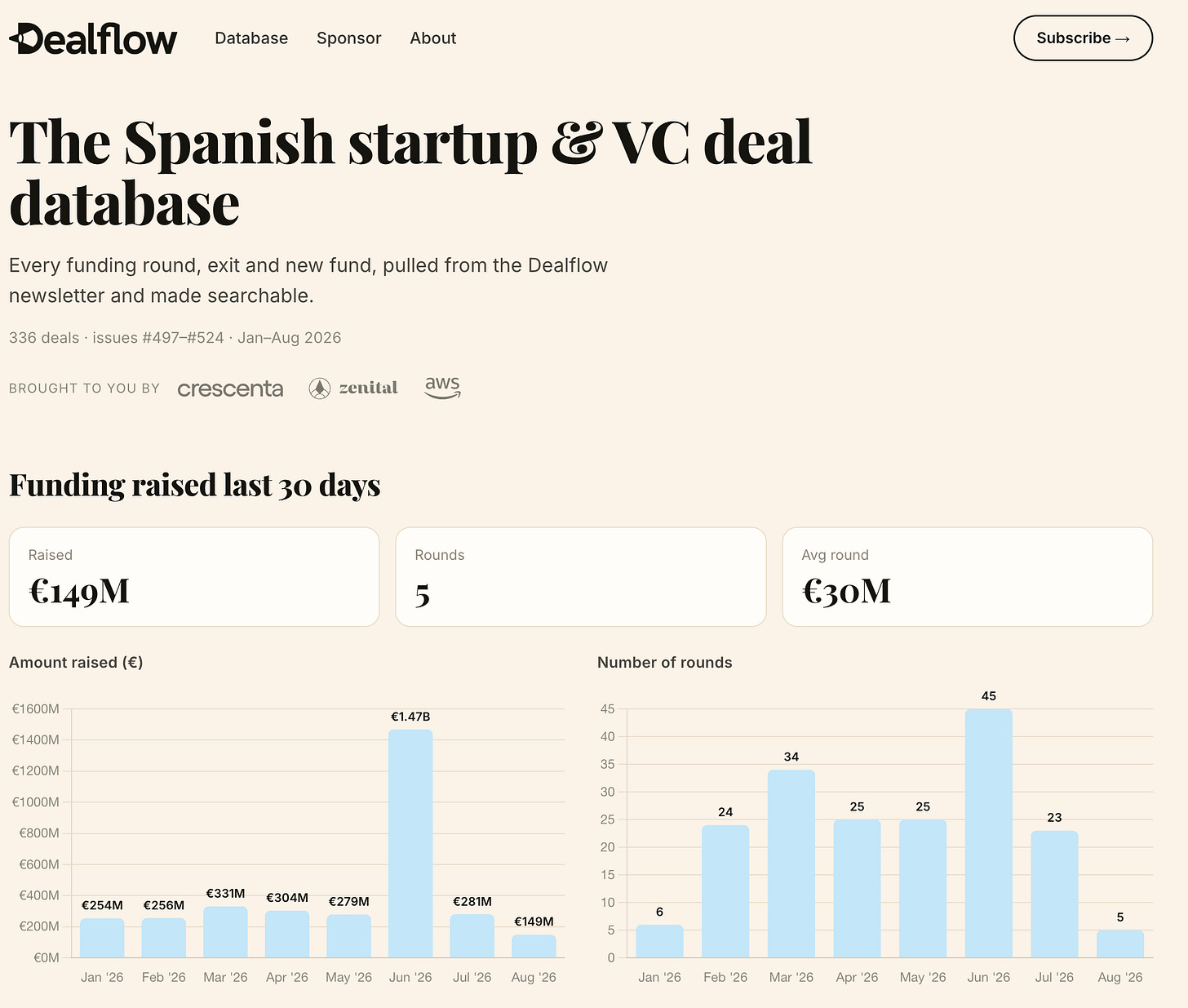The width and height of the screenshot is (1188, 1008).
Task: Select the Raised €149M stat card
Action: [194, 577]
